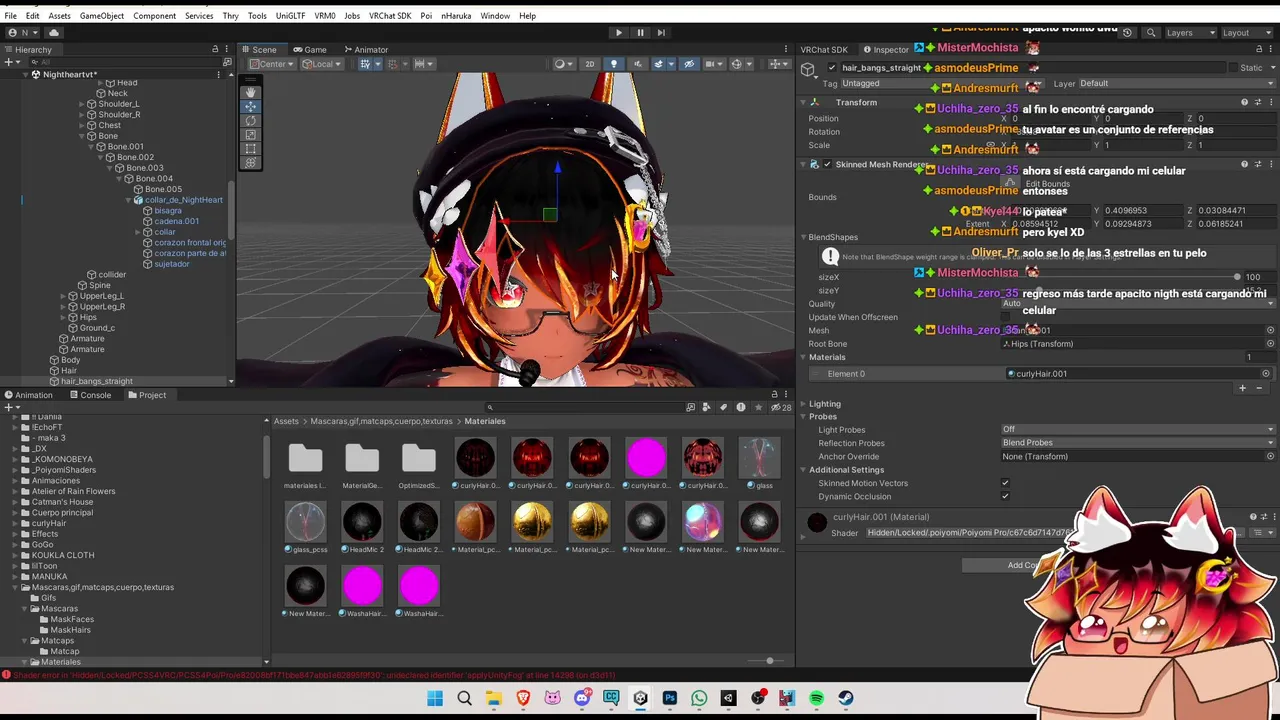This screenshot has height=720, width=1280.
Task: Click Search by Type icon in Project
Action: pos(708,407)
